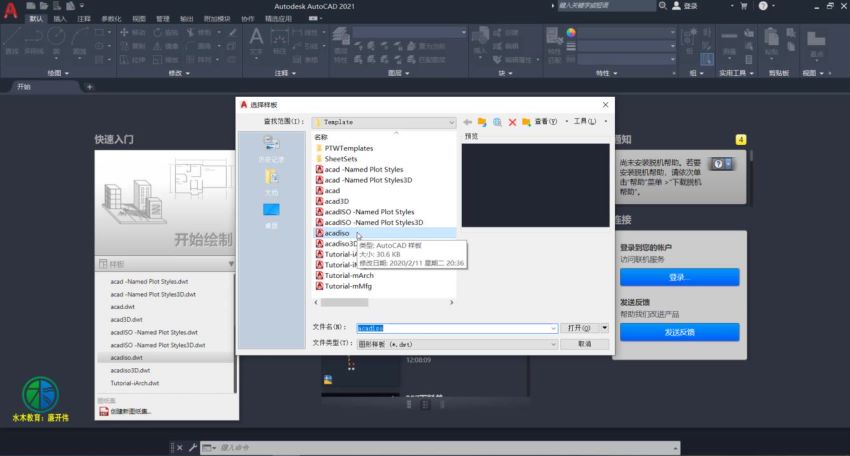
Task: Expand the quick access toolbar customize arrow
Action: click(82, 6)
